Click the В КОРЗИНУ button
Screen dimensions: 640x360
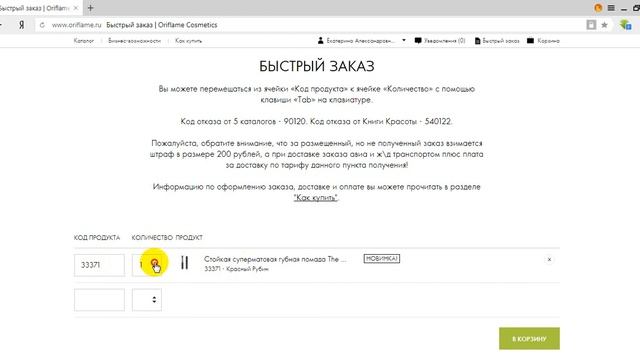[529, 339]
